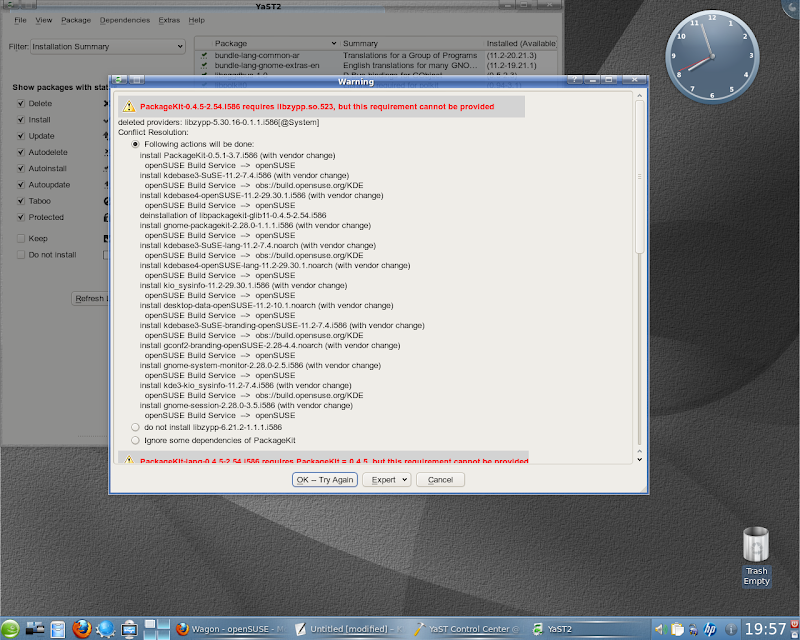Click the yellow warning triangle beside the PackageKit-0.4.5 error
This screenshot has height=640, width=800.
pos(129,106)
